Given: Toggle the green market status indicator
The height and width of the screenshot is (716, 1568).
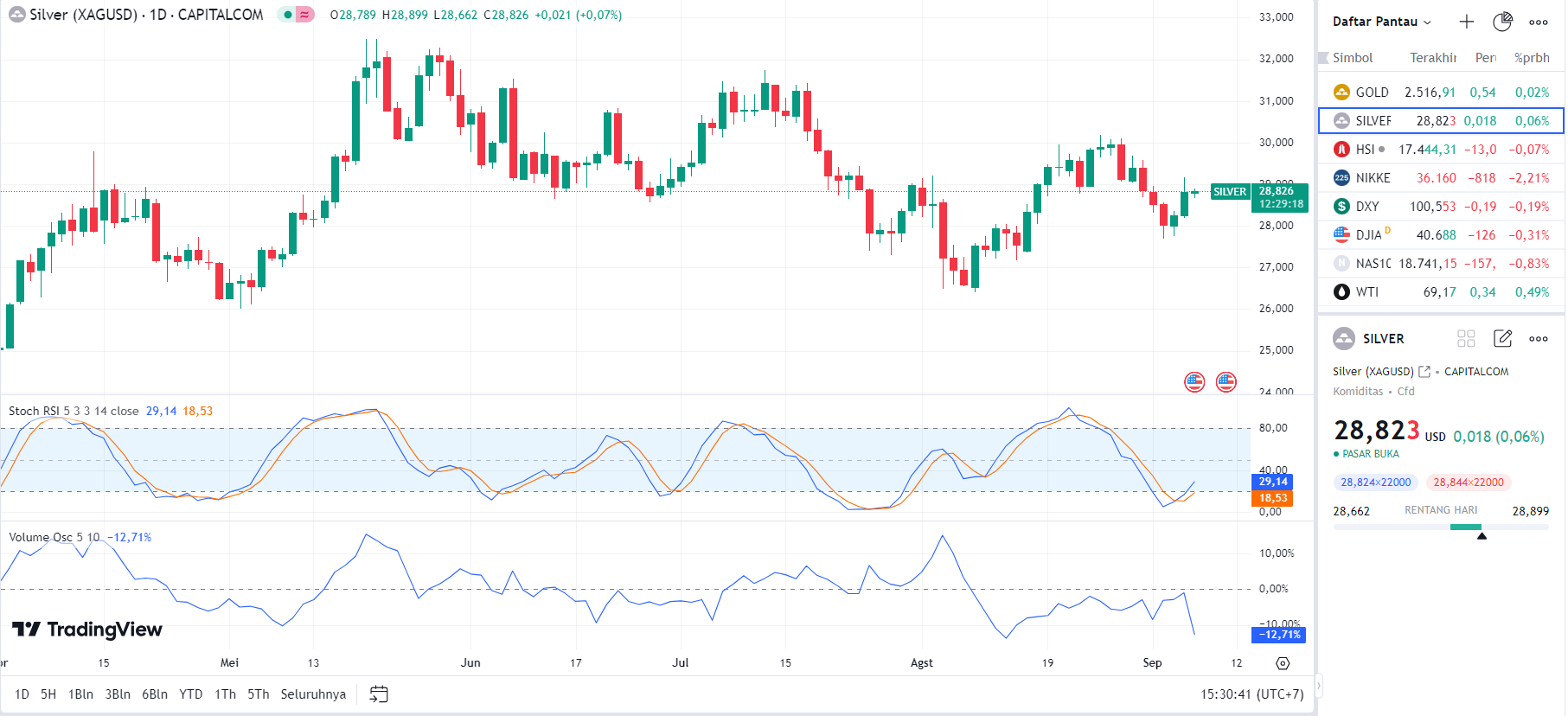Looking at the screenshot, I should pyautogui.click(x=287, y=15).
